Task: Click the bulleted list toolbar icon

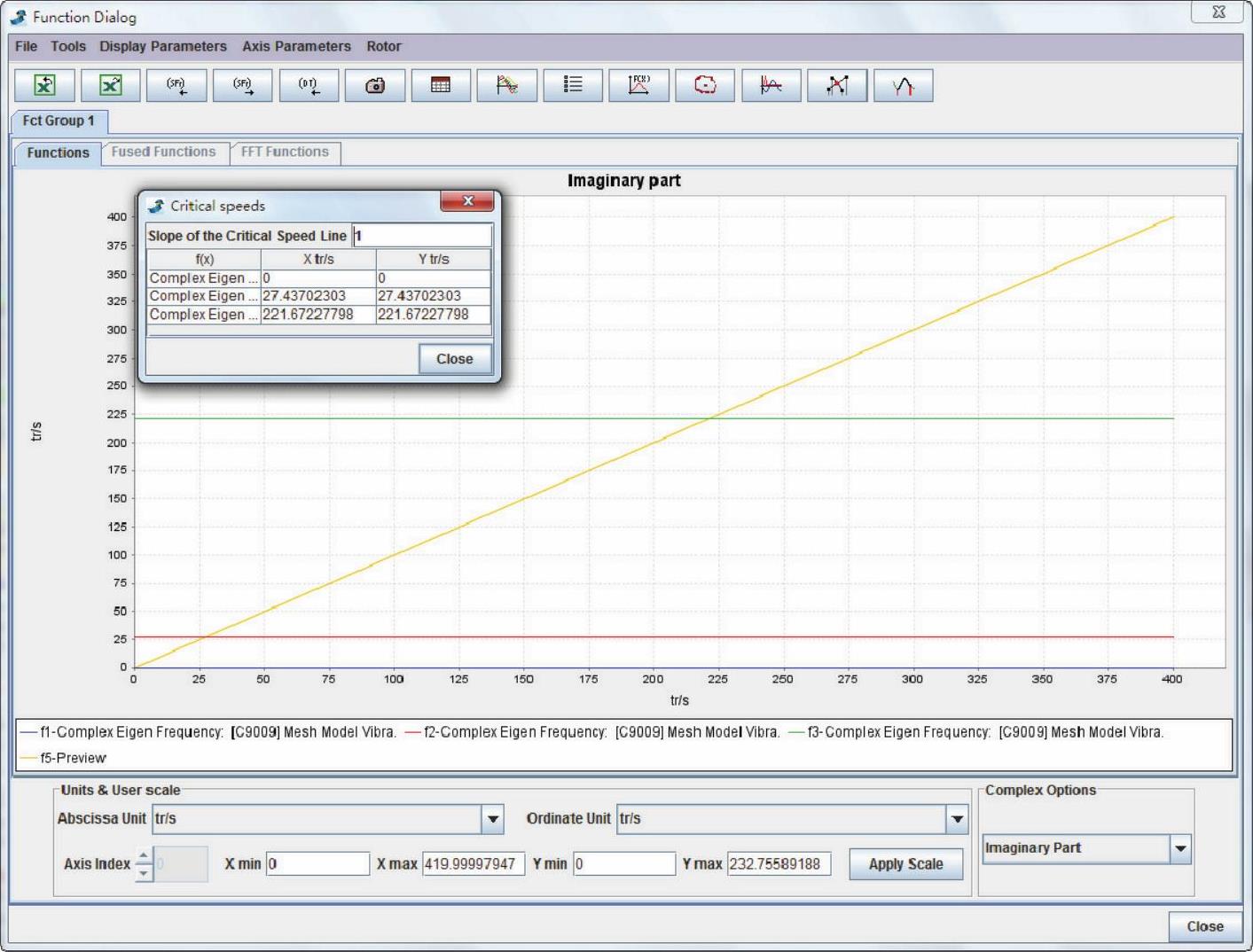Action: tap(573, 85)
